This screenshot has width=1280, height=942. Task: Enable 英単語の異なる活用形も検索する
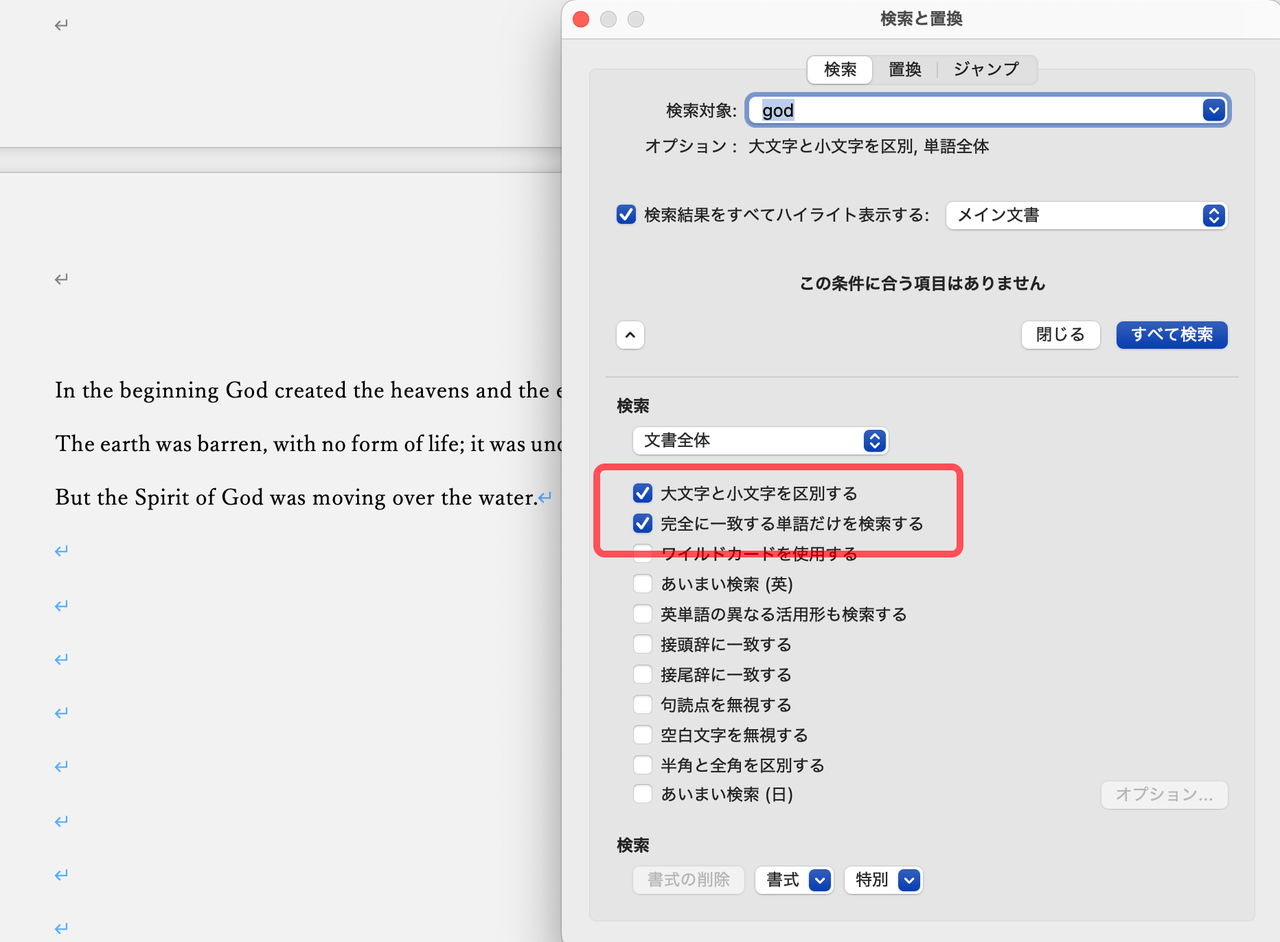pos(642,613)
